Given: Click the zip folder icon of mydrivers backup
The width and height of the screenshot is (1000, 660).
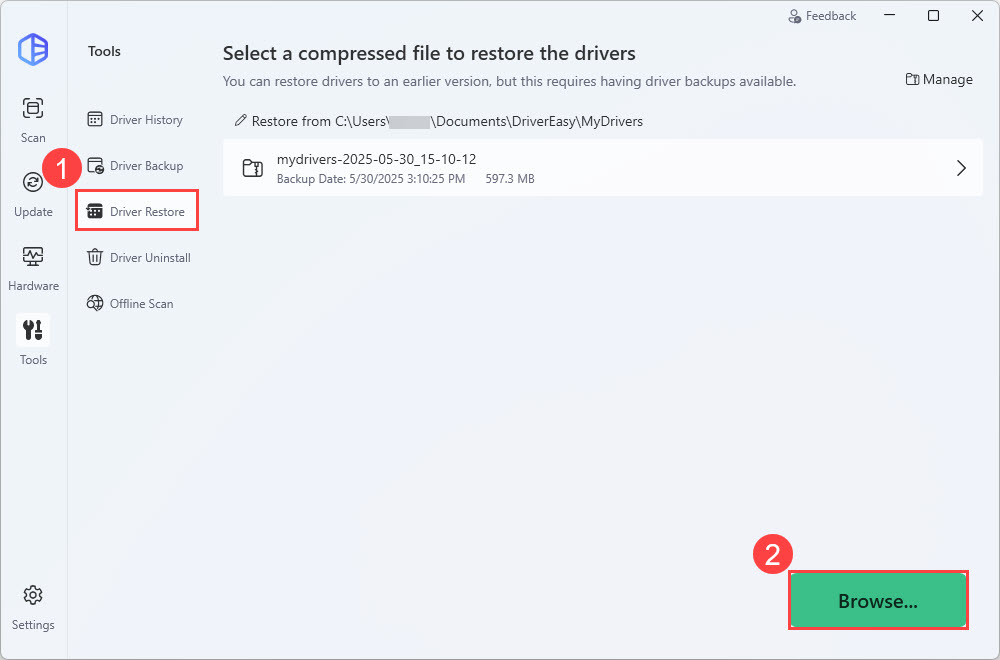Looking at the screenshot, I should coord(253,168).
